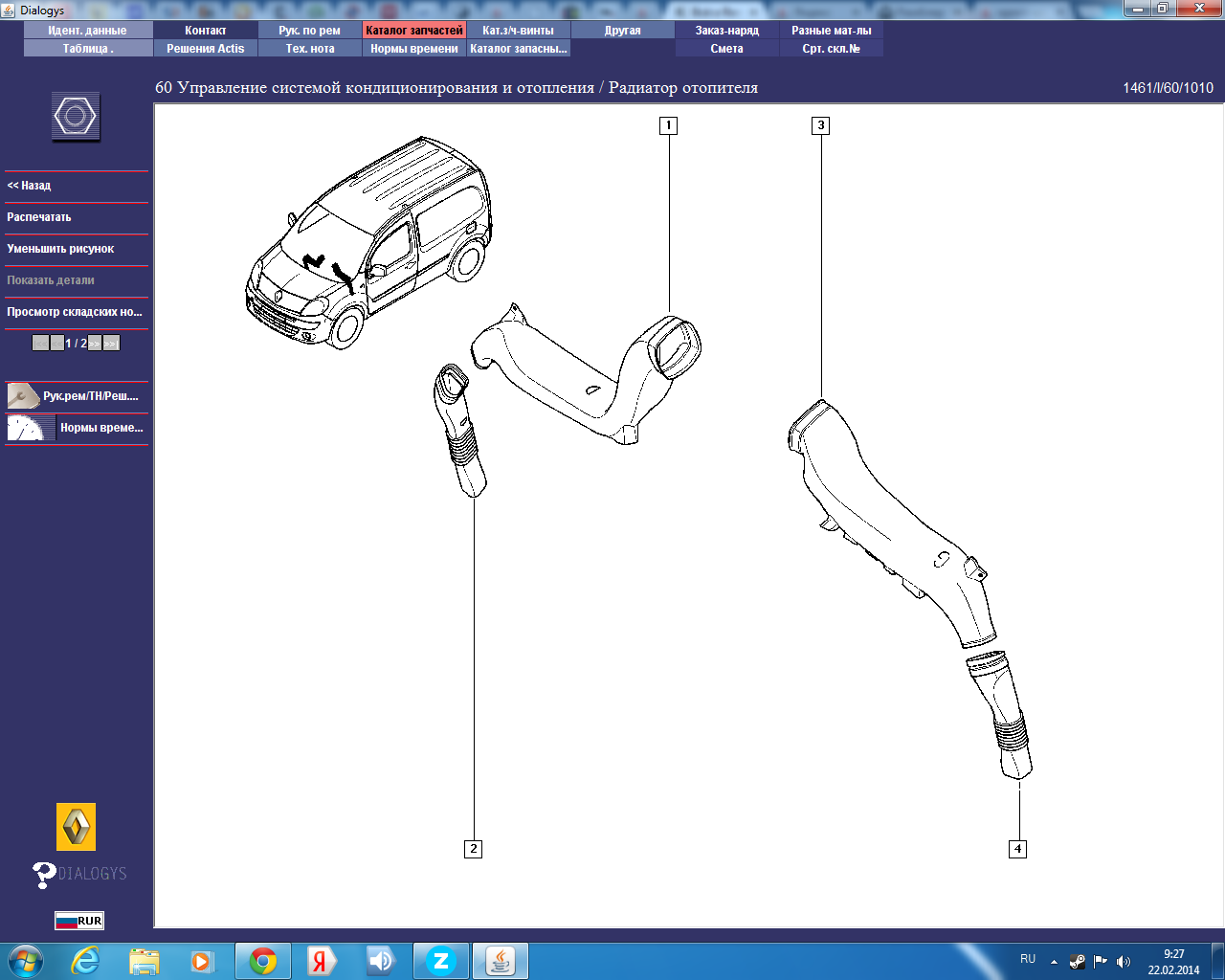Click the small corrugated duct part 2
This screenshot has width=1225, height=980.
[459, 431]
